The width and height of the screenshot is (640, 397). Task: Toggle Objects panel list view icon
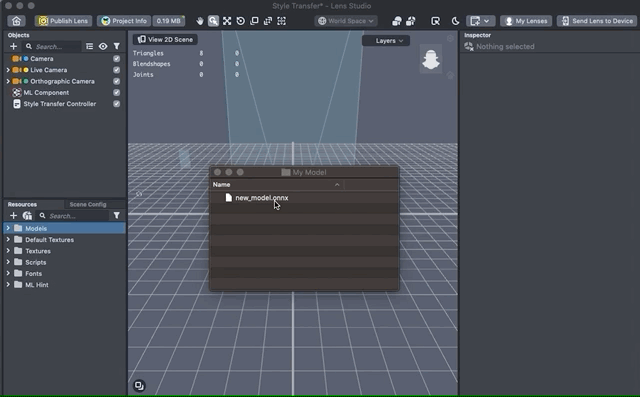click(89, 47)
